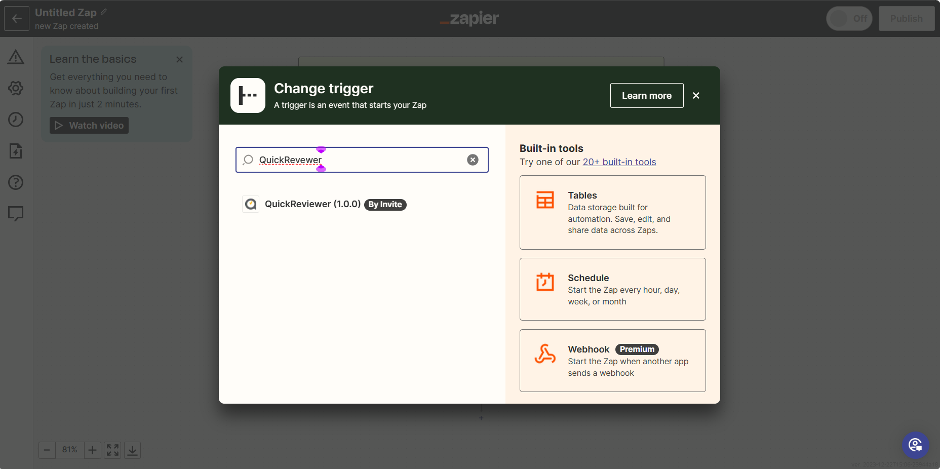Click the Learn more button
941x470 pixels.
(646, 96)
